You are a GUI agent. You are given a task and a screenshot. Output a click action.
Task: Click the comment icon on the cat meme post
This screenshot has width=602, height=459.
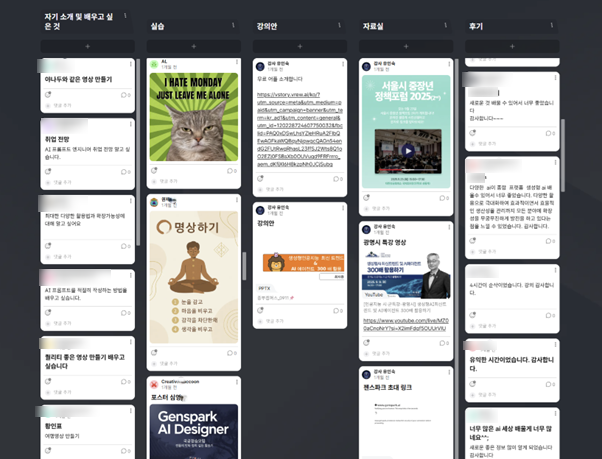(229, 171)
